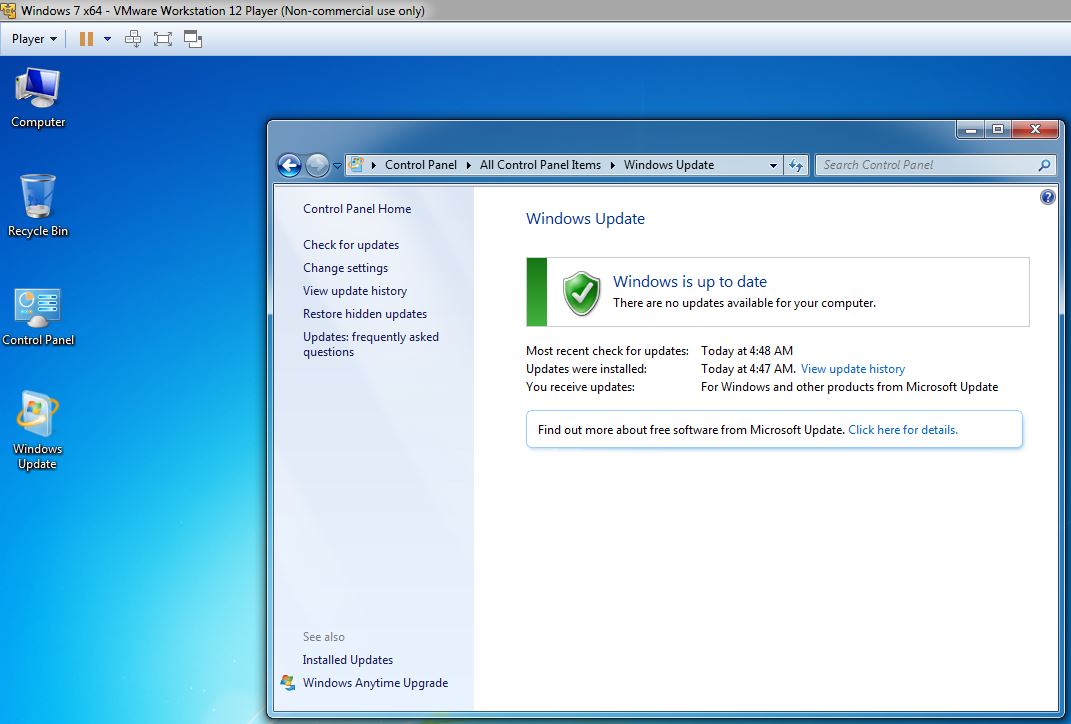Refresh the Control Panel address bar
The height and width of the screenshot is (724, 1071).
796,166
